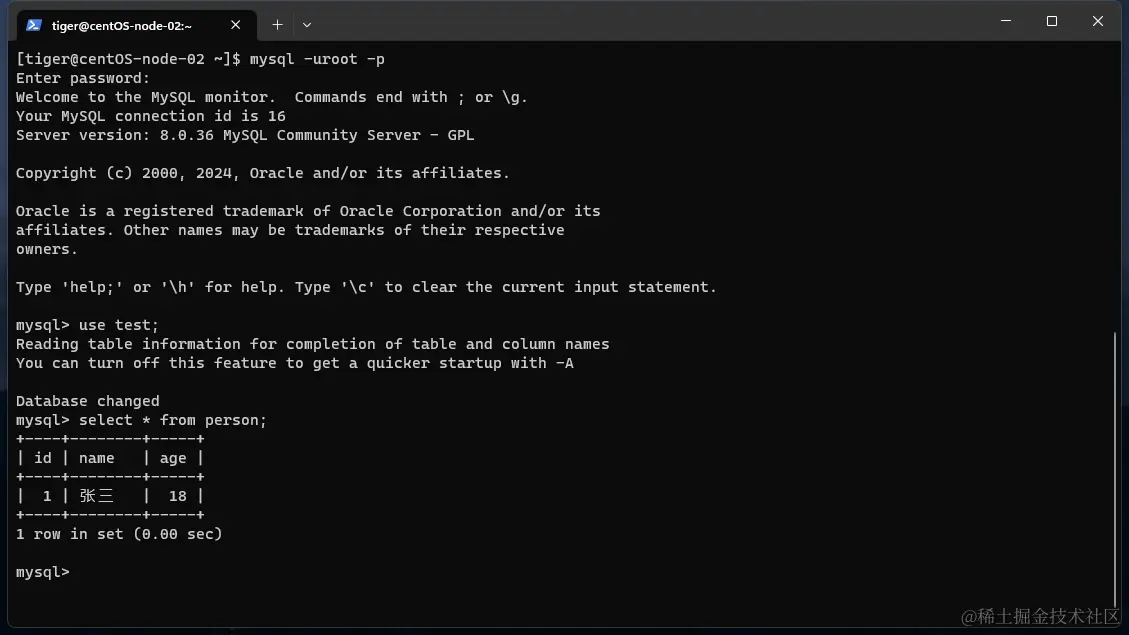Maximize the terminal window

tap(1052, 21)
